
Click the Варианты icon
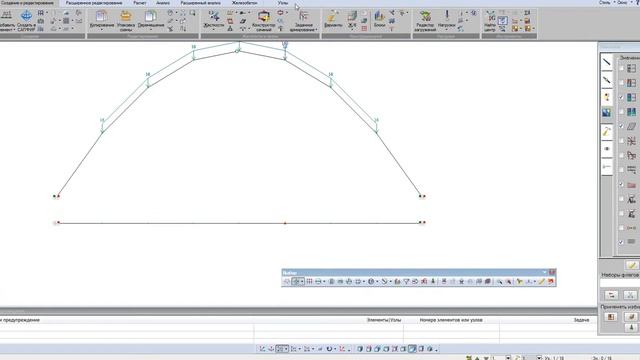pyautogui.click(x=333, y=17)
